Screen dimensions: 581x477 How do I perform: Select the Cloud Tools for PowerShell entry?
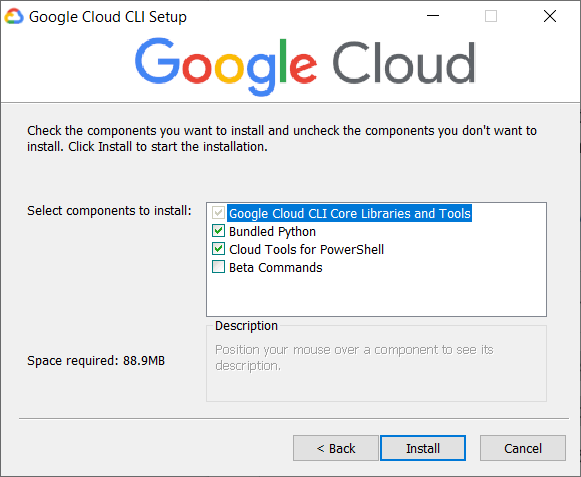pos(306,249)
